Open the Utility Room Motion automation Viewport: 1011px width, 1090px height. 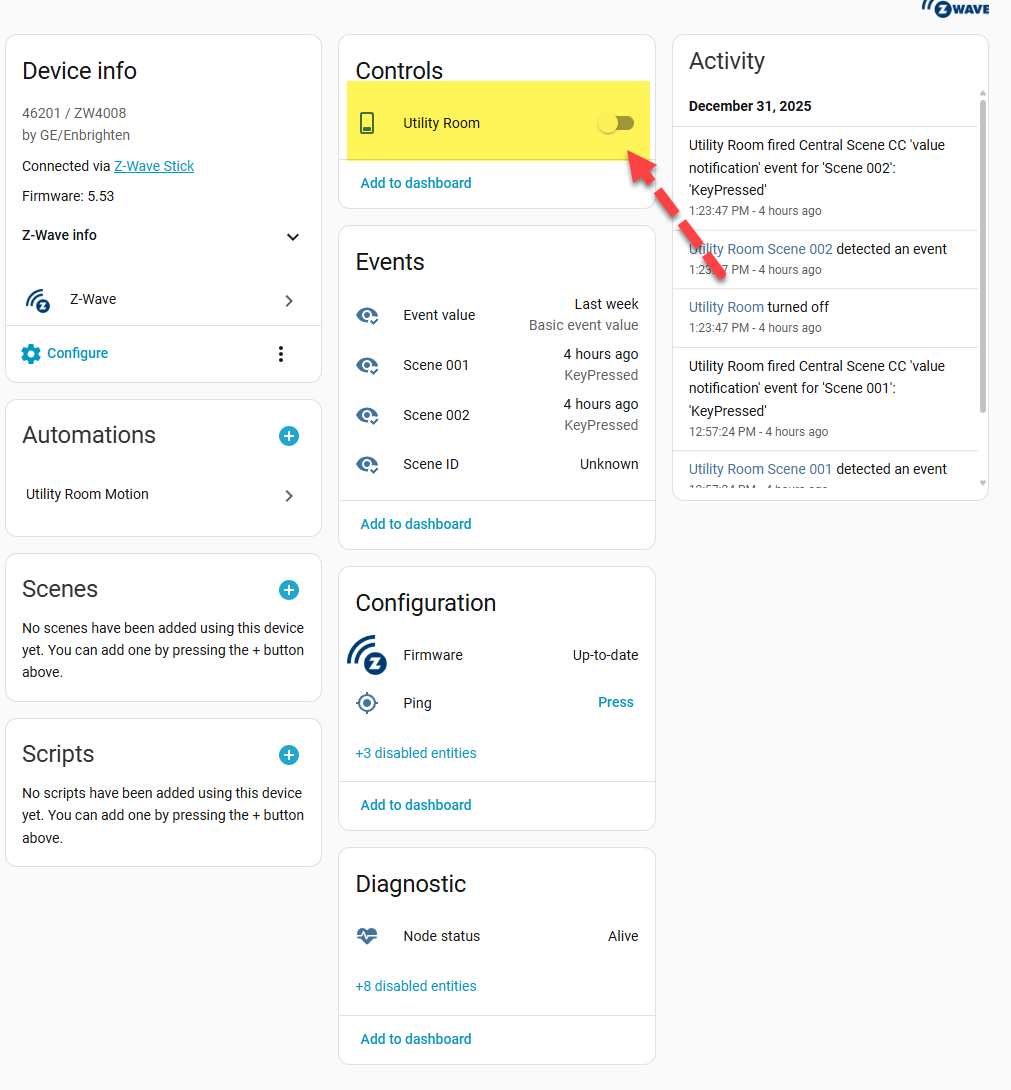(x=160, y=495)
